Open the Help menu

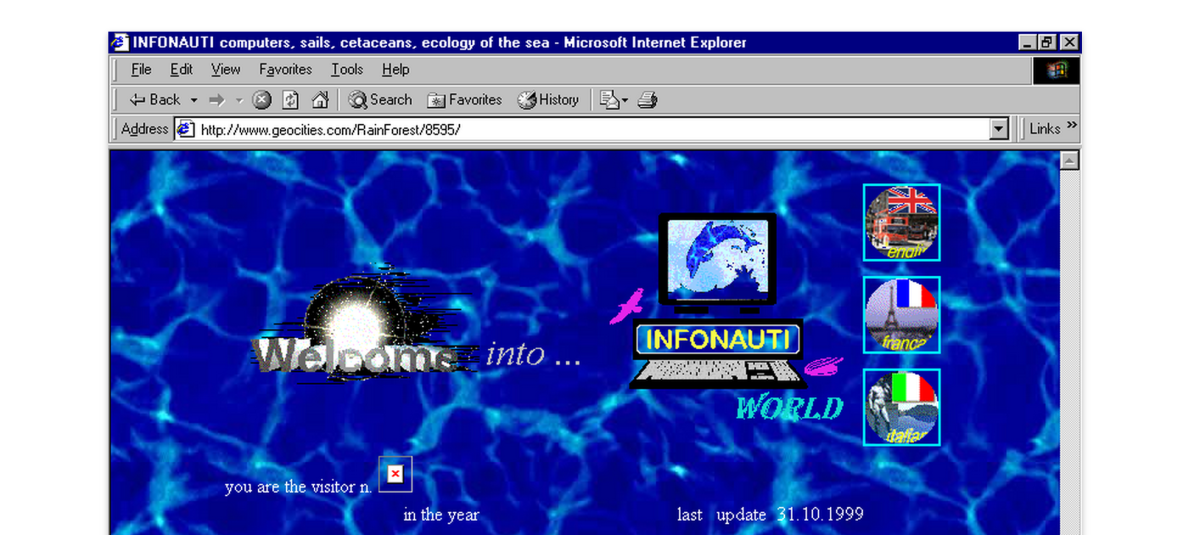[396, 69]
